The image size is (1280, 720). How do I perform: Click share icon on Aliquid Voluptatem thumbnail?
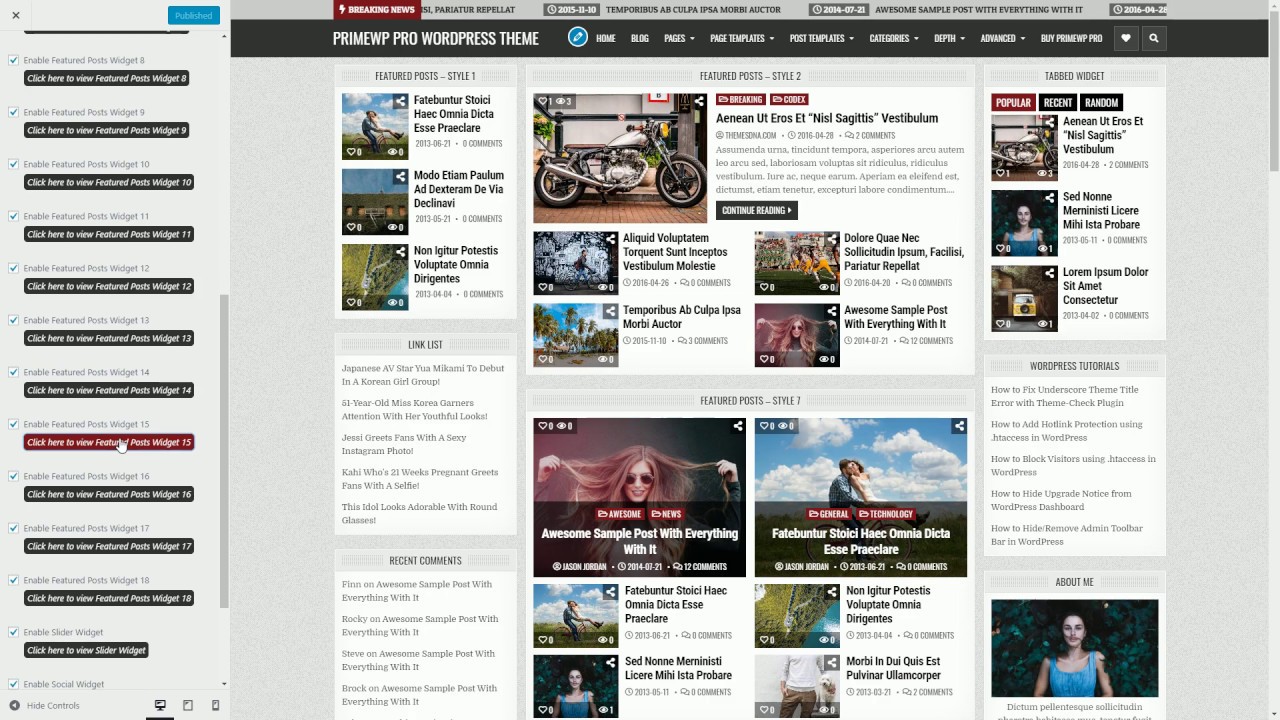tap(610, 239)
